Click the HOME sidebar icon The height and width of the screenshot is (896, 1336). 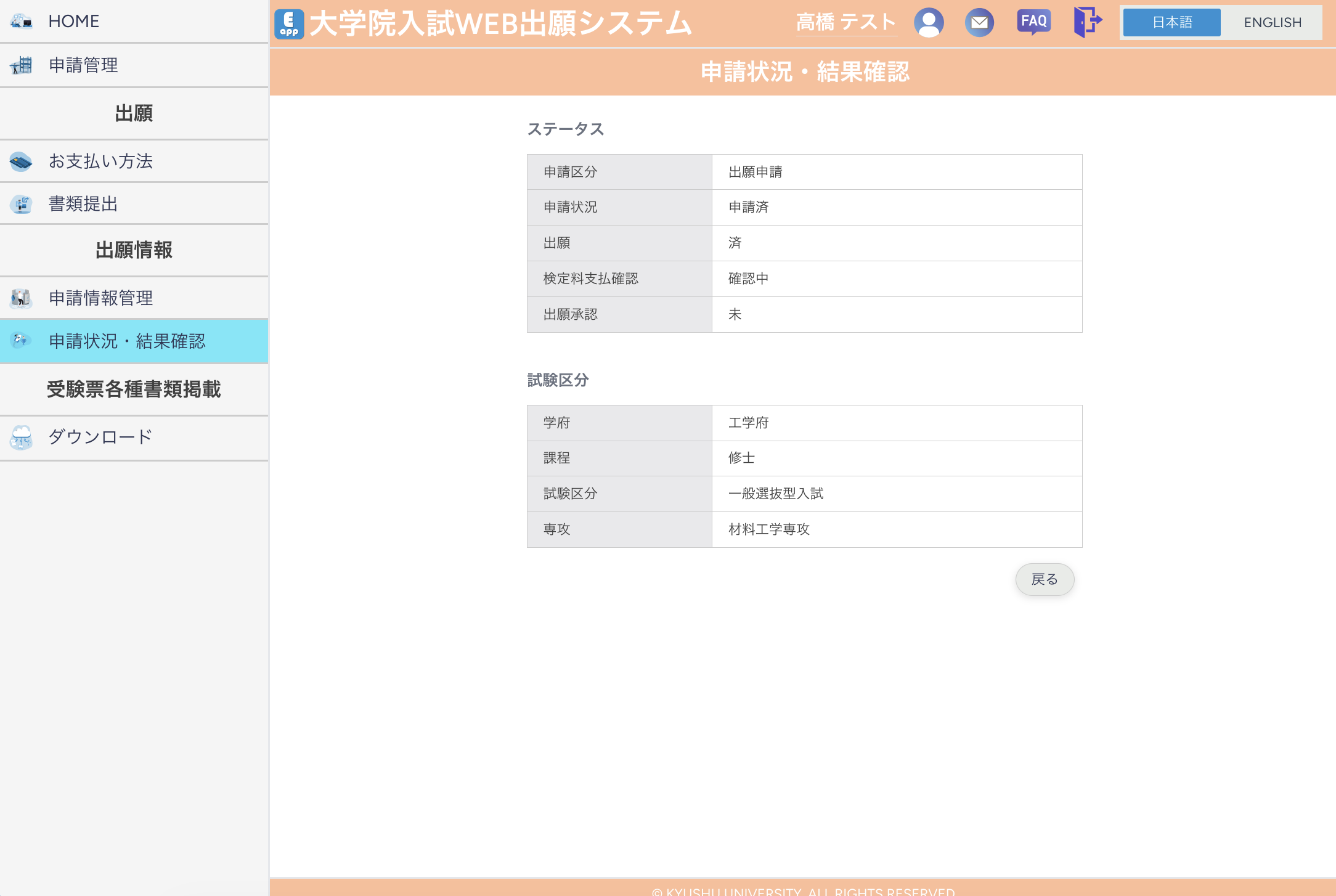[x=21, y=22]
